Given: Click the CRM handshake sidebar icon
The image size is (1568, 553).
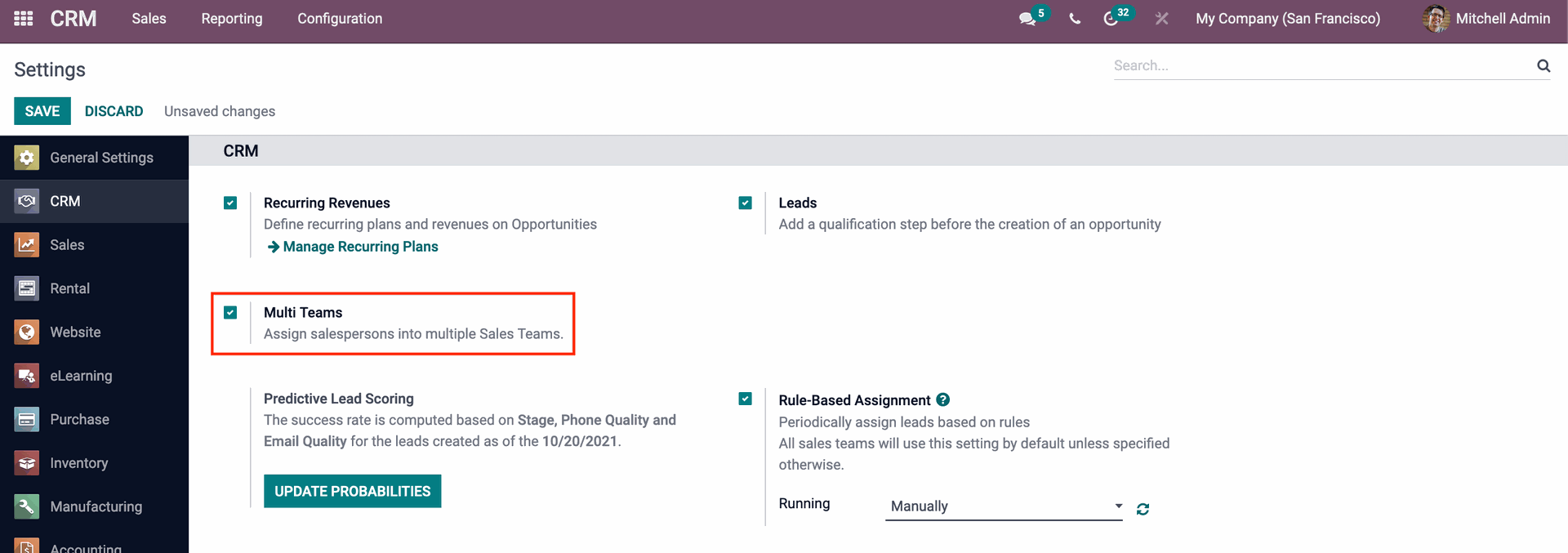Looking at the screenshot, I should click(27, 201).
